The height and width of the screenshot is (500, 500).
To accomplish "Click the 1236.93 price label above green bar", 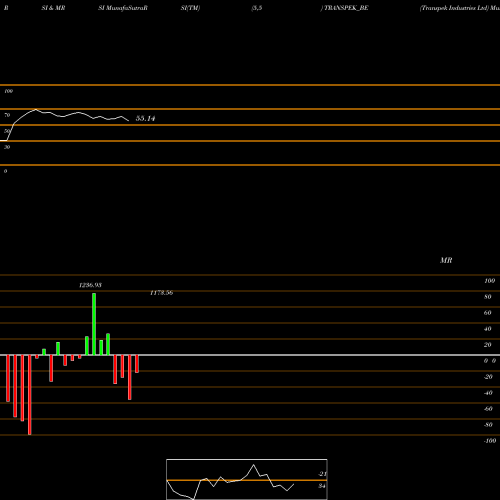I will 90,285.
